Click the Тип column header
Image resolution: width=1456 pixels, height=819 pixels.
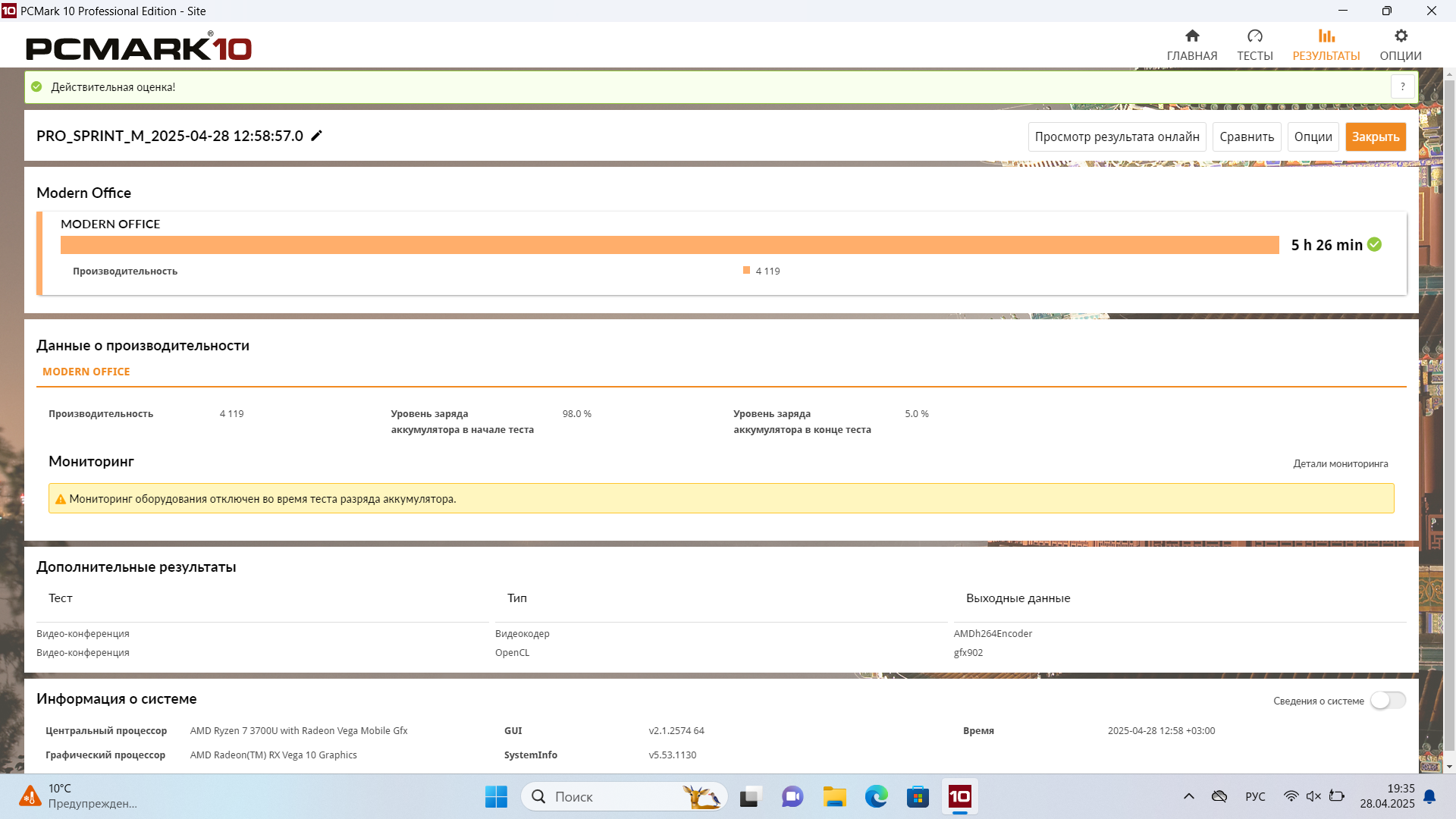click(x=517, y=598)
